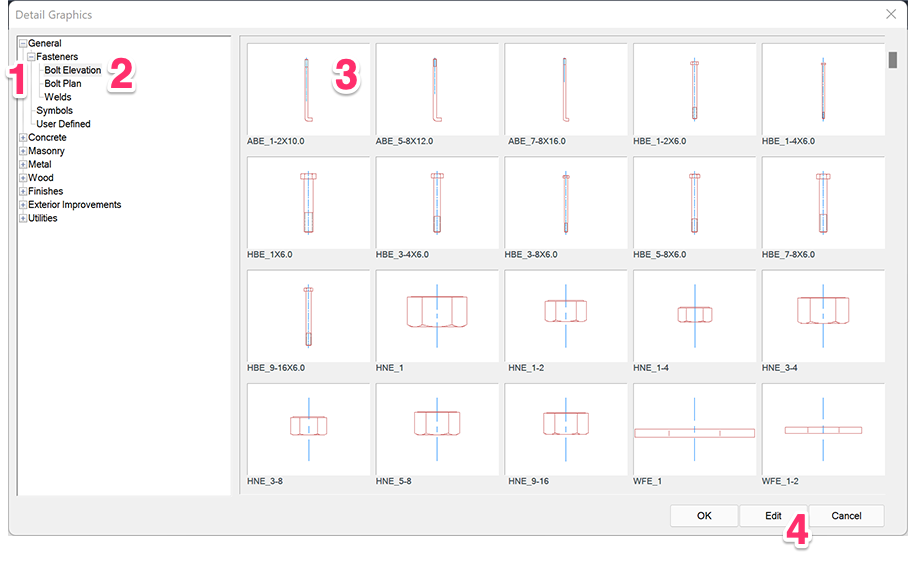Close the Detail Graphics dialog
The height and width of the screenshot is (566, 908).
891,14
